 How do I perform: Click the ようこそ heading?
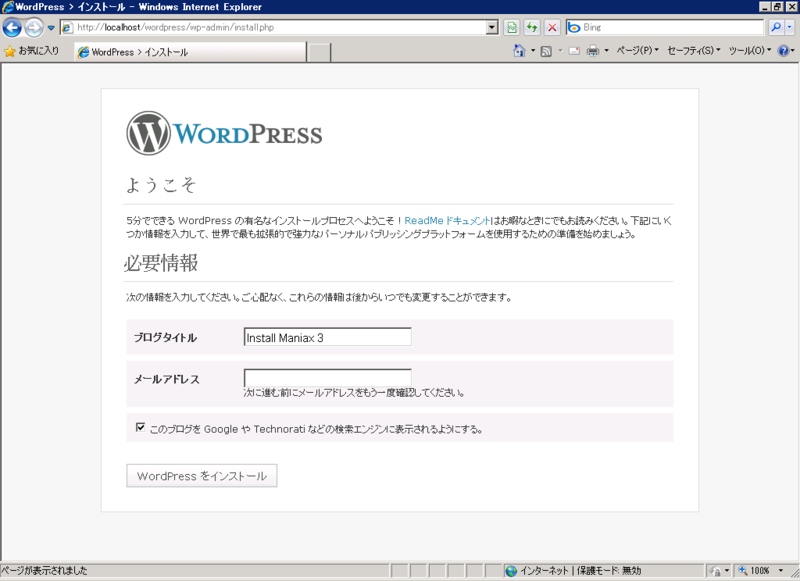(x=161, y=185)
